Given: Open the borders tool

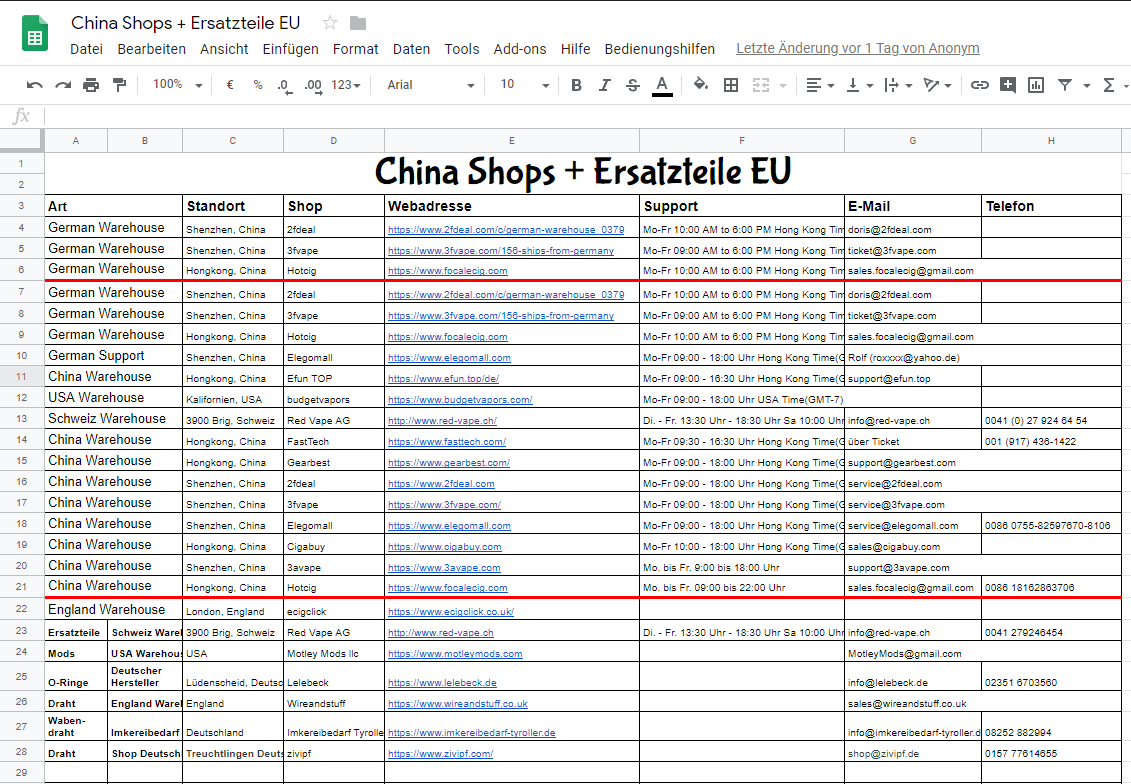Looking at the screenshot, I should 731,85.
